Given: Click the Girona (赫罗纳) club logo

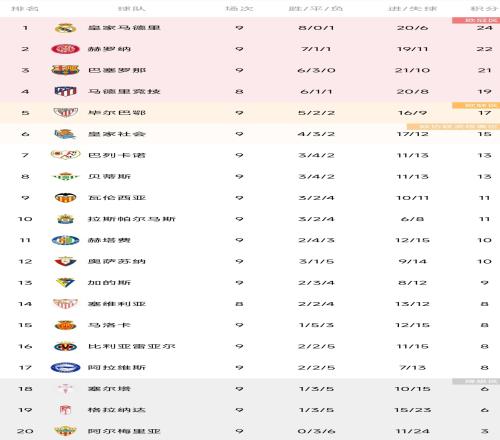Looking at the screenshot, I should 65,49.
